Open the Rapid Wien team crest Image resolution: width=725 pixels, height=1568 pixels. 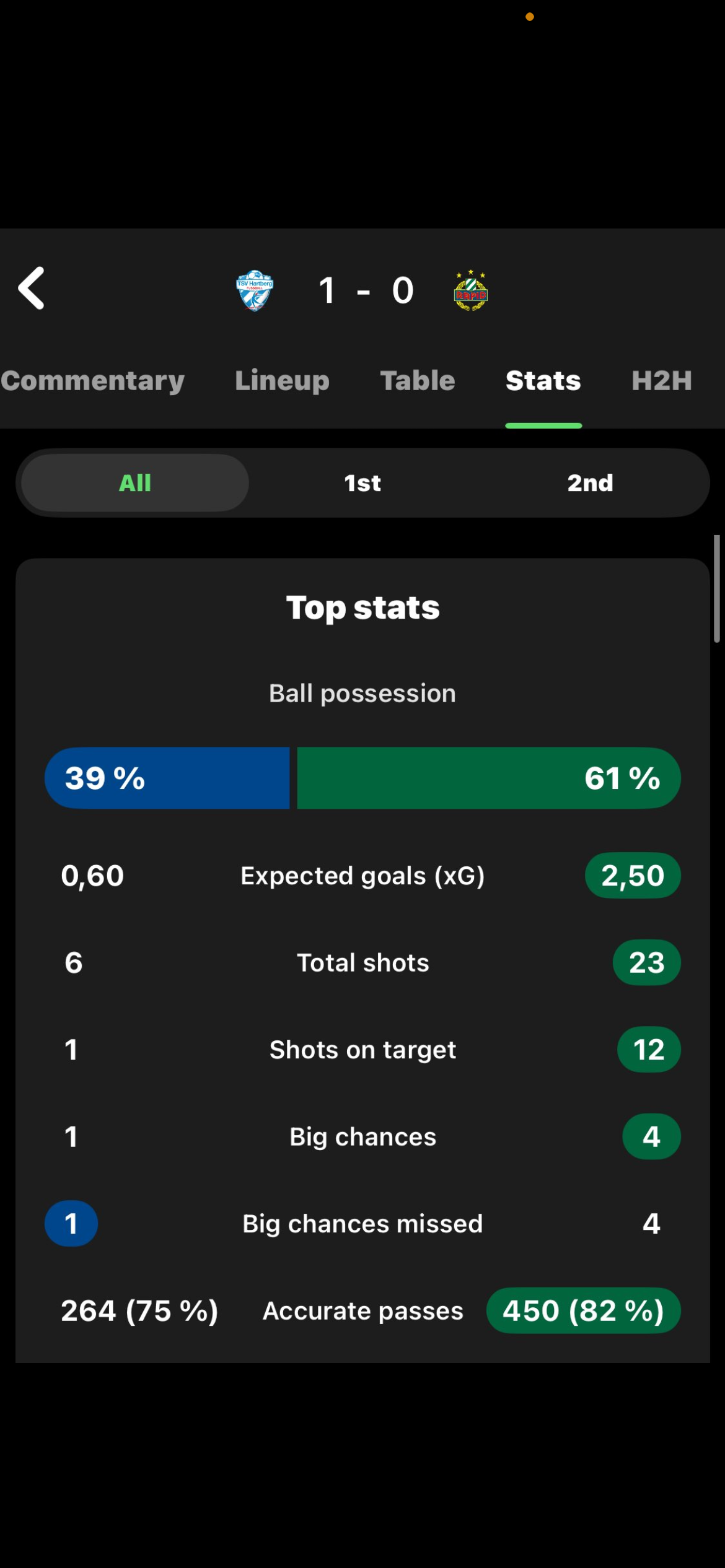(x=471, y=290)
